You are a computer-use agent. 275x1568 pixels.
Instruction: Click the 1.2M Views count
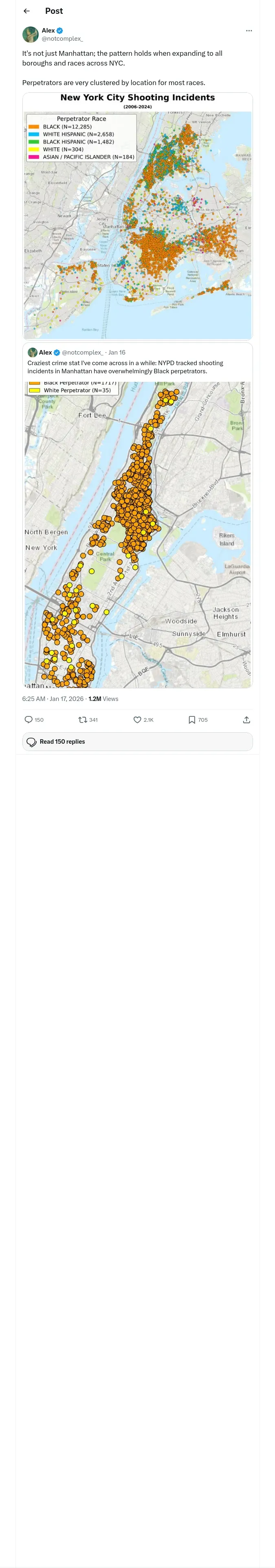[x=103, y=699]
